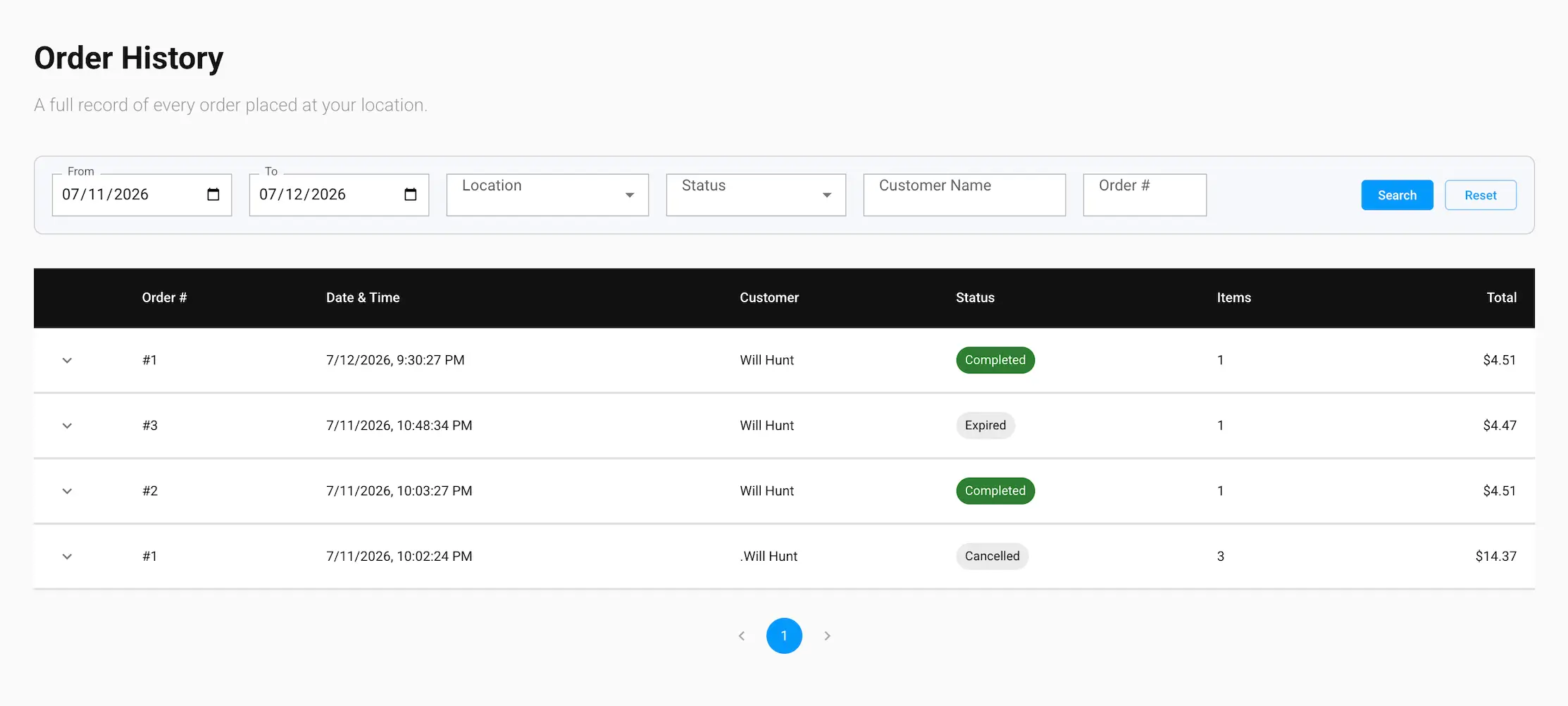Click the Completed badge in 9:30:27 PM row
The image size is (1568, 706).
click(995, 360)
